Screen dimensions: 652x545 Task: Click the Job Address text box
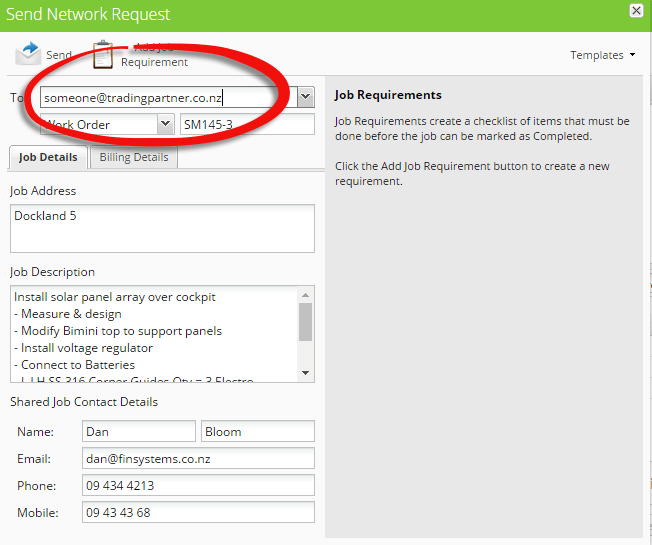click(x=162, y=228)
